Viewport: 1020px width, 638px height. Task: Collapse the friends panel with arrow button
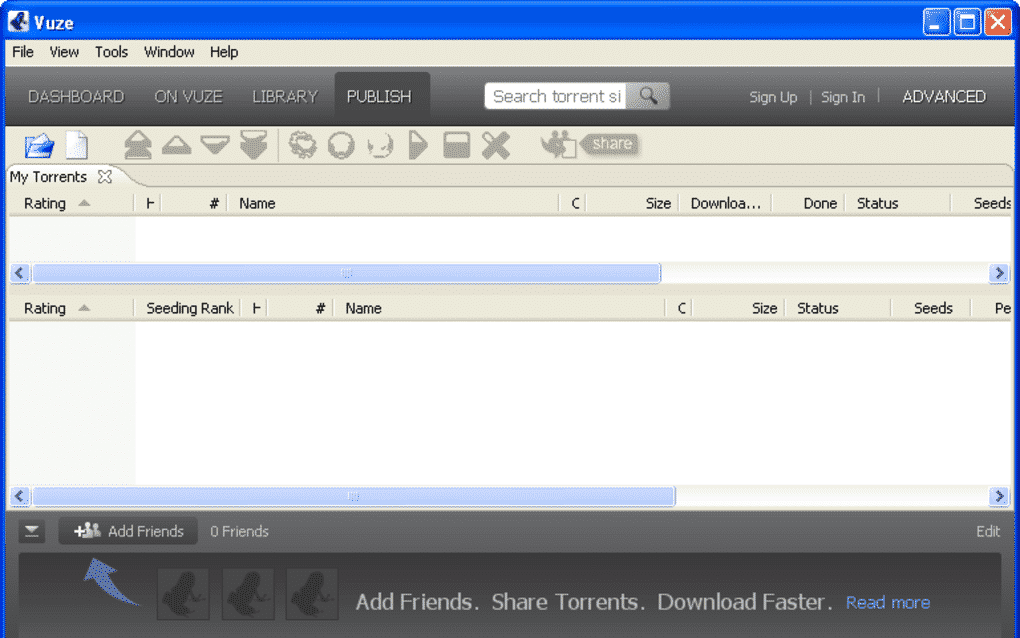click(33, 532)
